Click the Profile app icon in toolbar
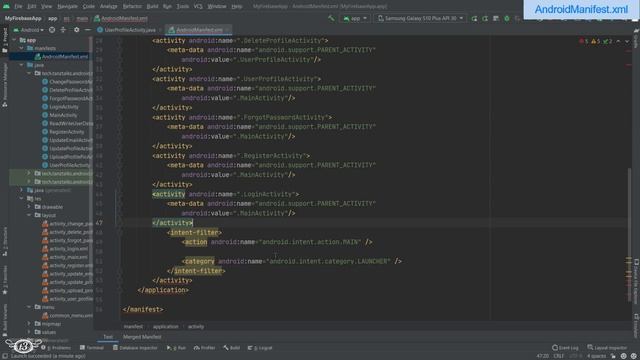640x360 pixels. click(496, 18)
